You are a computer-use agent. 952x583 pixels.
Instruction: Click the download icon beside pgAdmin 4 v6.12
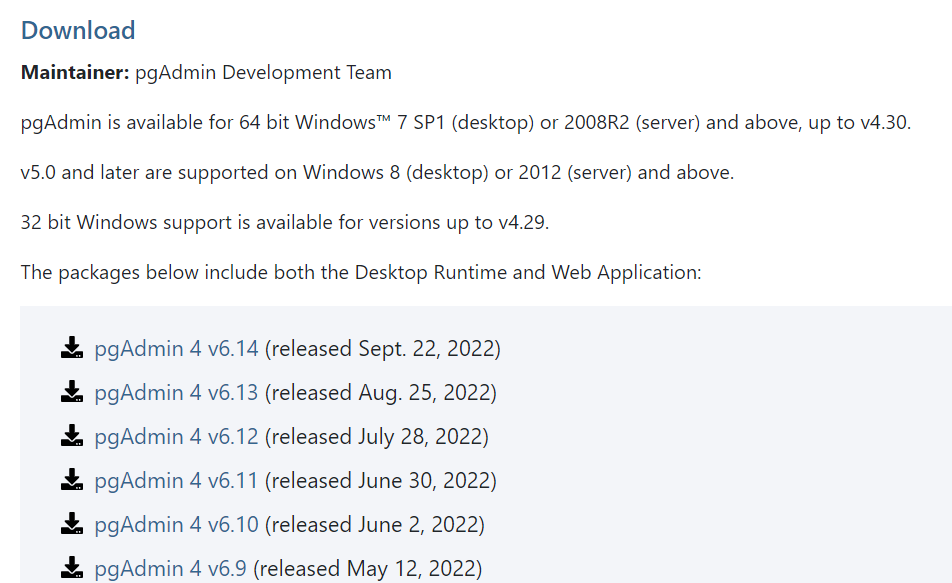(71, 436)
